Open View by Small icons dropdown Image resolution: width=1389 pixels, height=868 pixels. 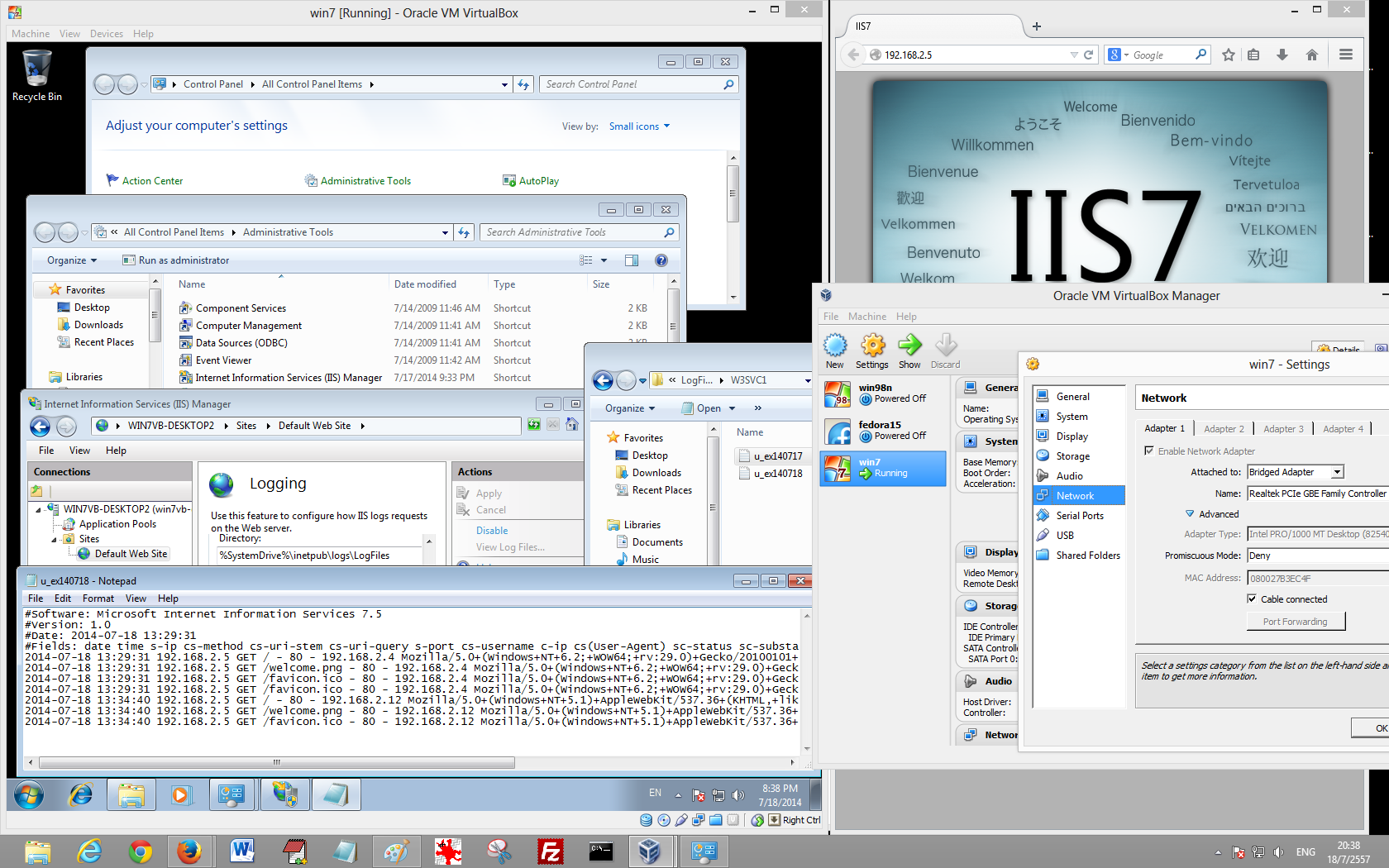pyautogui.click(x=639, y=126)
